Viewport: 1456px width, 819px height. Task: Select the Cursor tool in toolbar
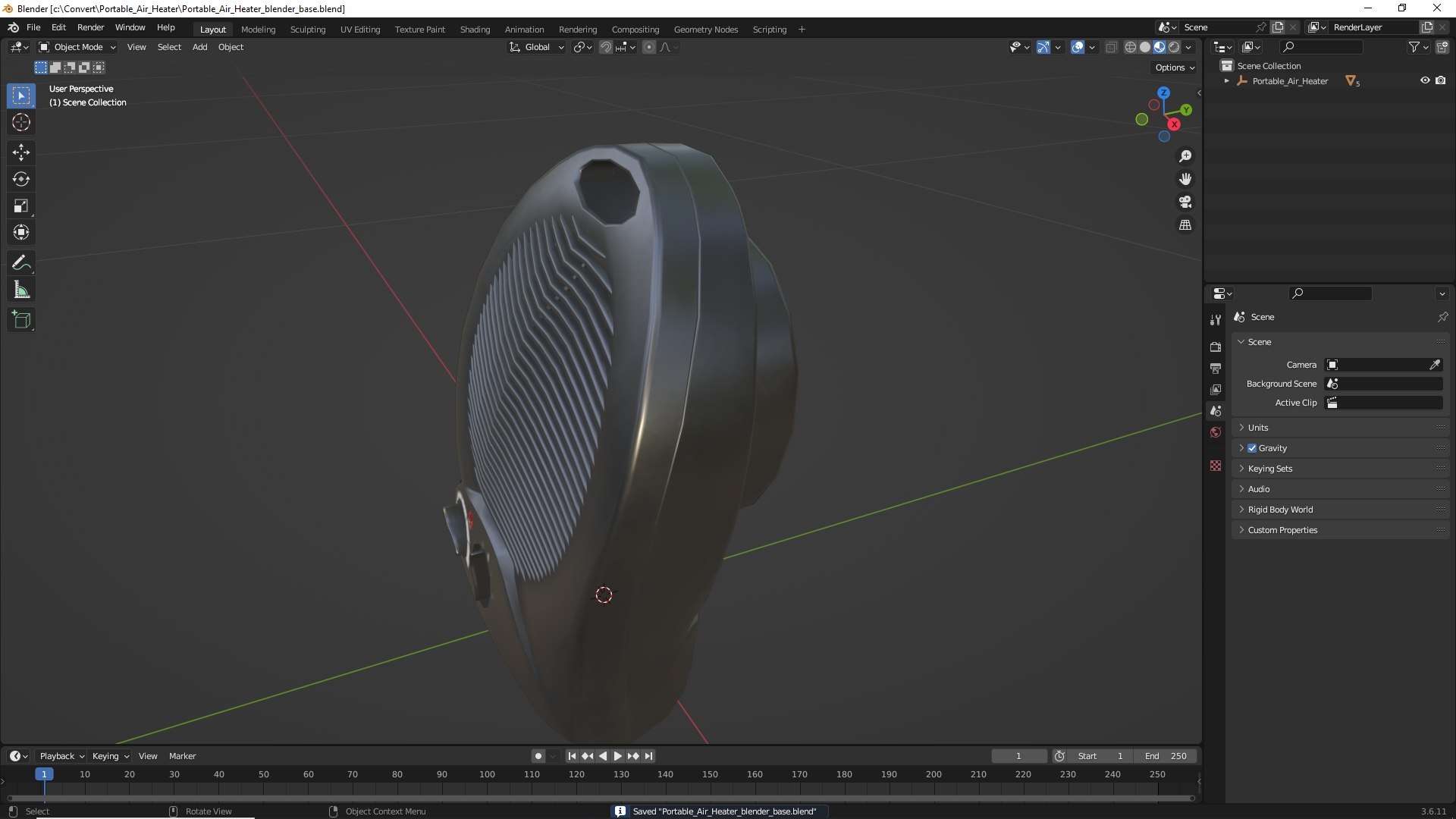pyautogui.click(x=21, y=122)
